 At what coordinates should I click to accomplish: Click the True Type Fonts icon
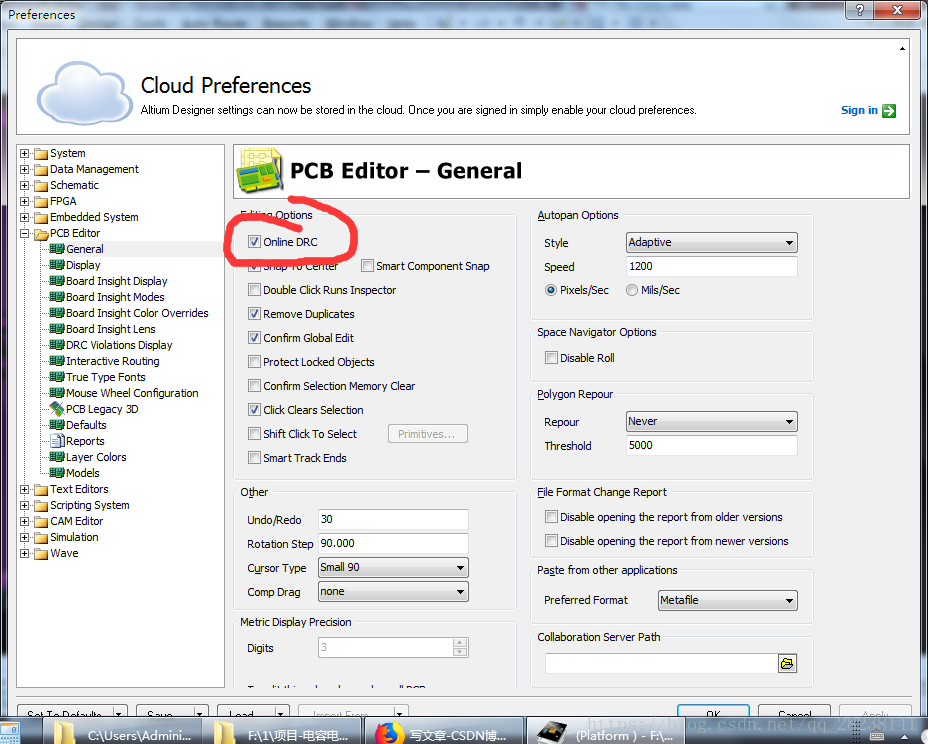pyautogui.click(x=57, y=376)
